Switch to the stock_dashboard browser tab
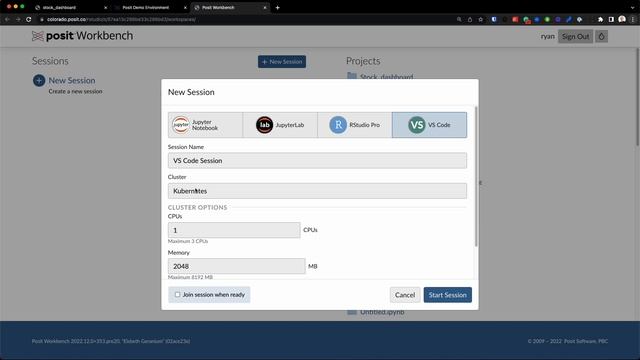640x360 pixels. 71,7
